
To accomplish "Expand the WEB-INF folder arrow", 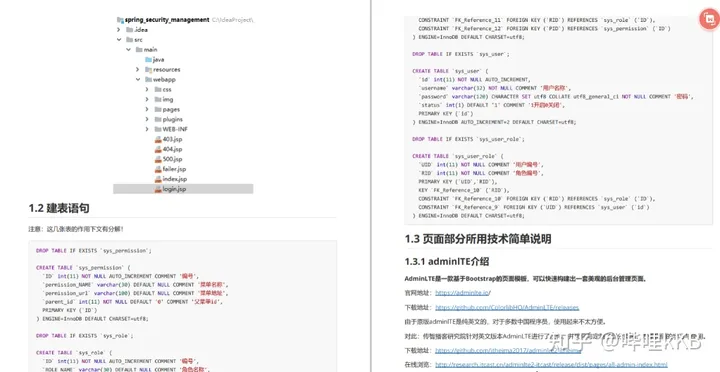I will (x=147, y=130).
